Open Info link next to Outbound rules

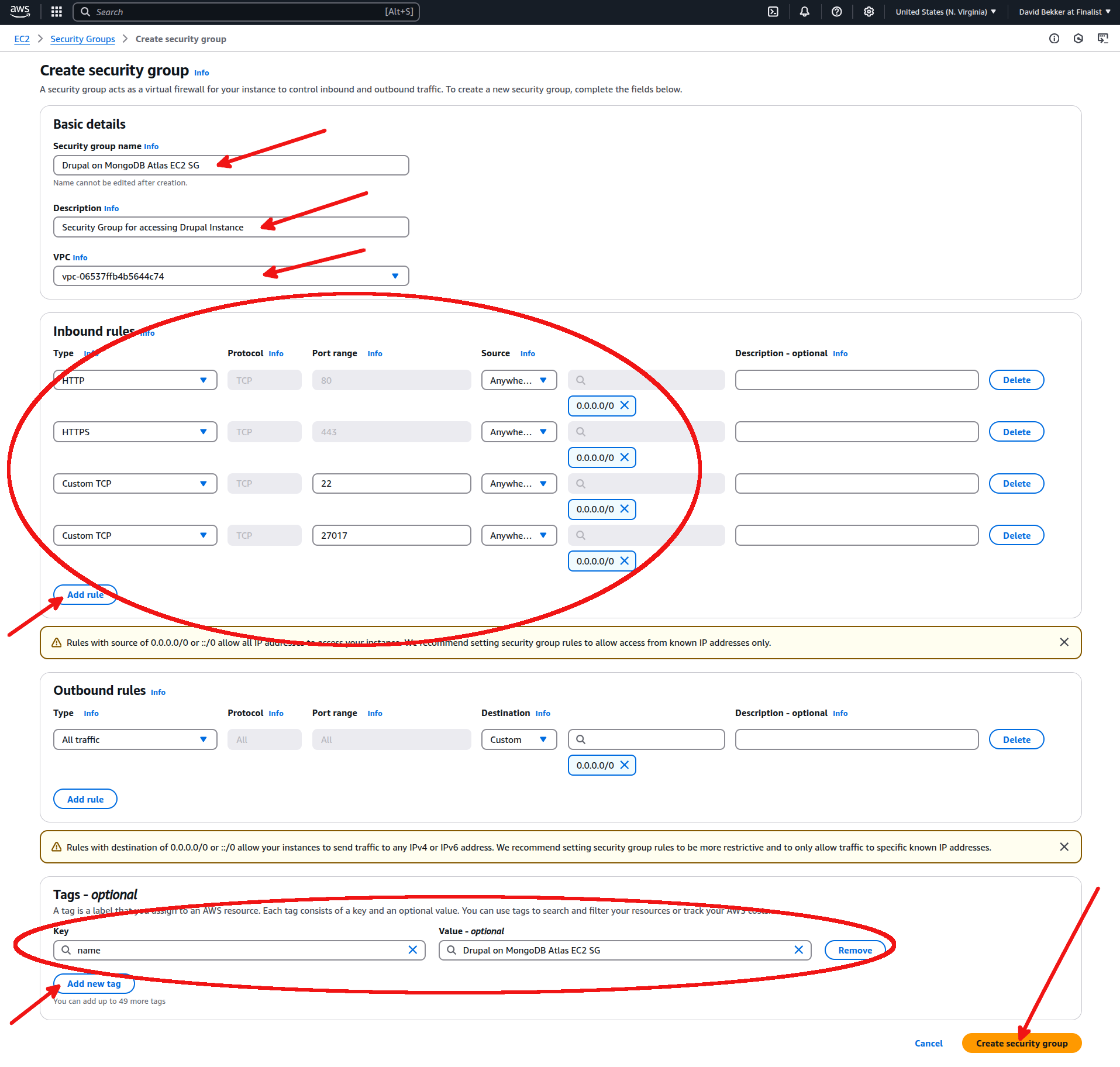coord(158,692)
